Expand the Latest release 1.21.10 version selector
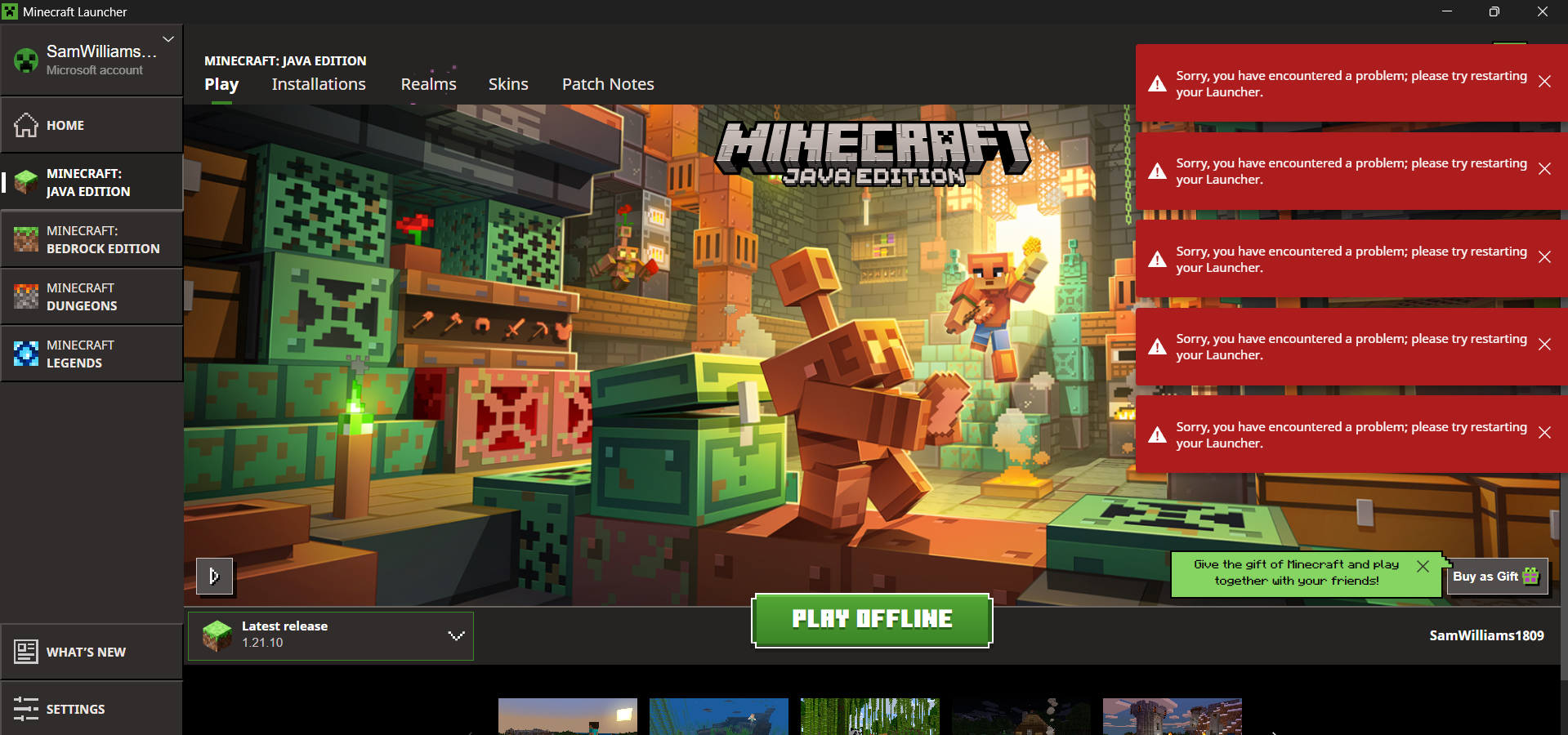Viewport: 1568px width, 735px height. click(331, 635)
